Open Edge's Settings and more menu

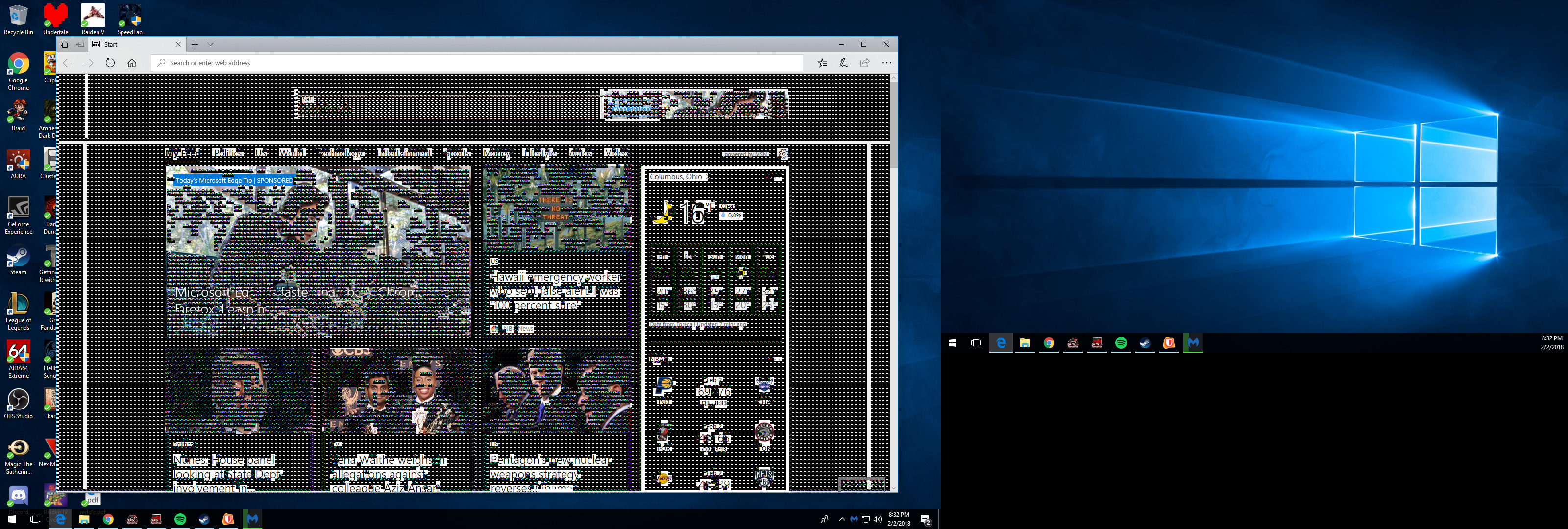click(x=886, y=63)
